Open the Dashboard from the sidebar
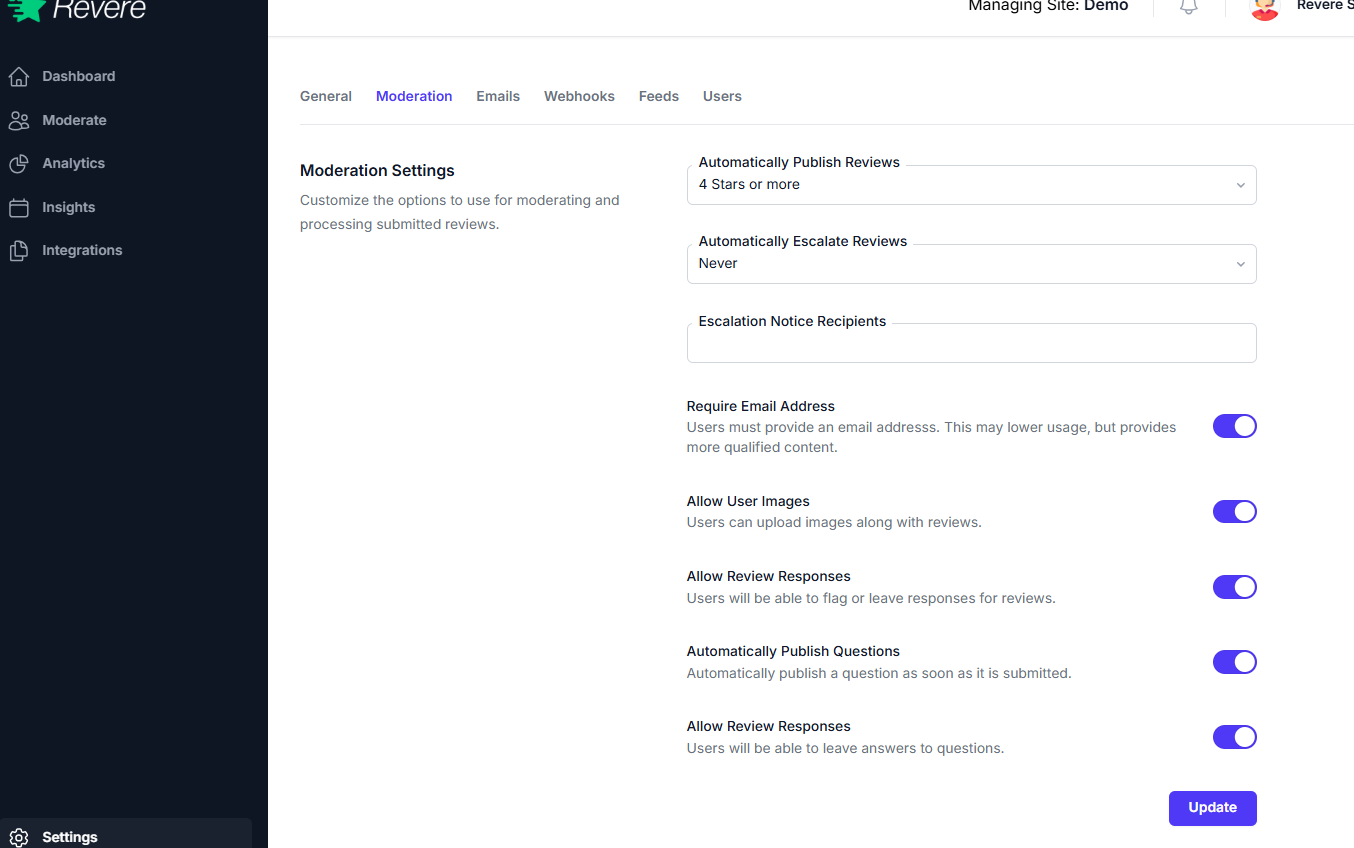The image size is (1354, 848). [x=78, y=76]
